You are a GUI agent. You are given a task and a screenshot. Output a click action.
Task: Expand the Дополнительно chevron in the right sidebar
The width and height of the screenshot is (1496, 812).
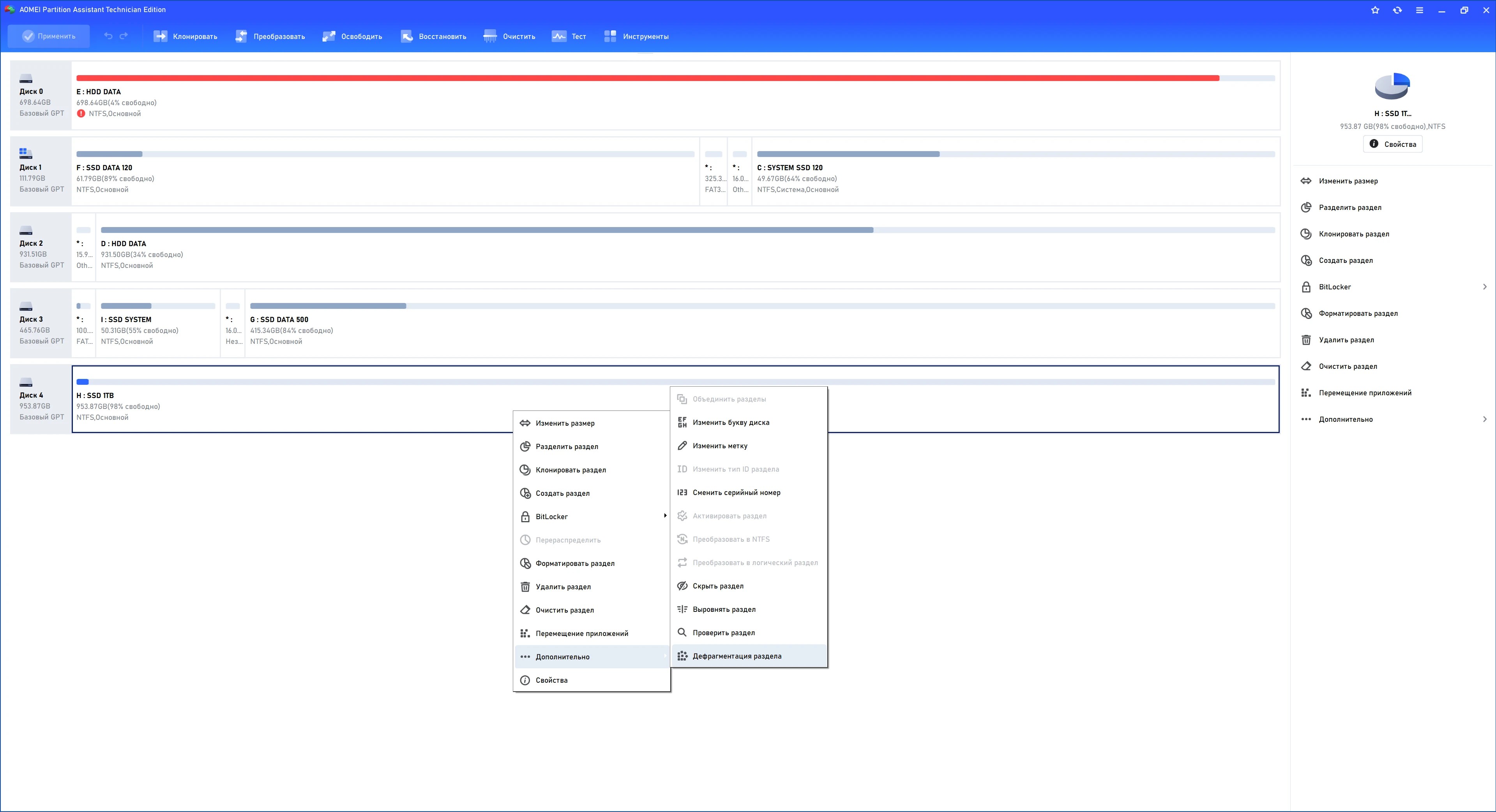tap(1484, 419)
